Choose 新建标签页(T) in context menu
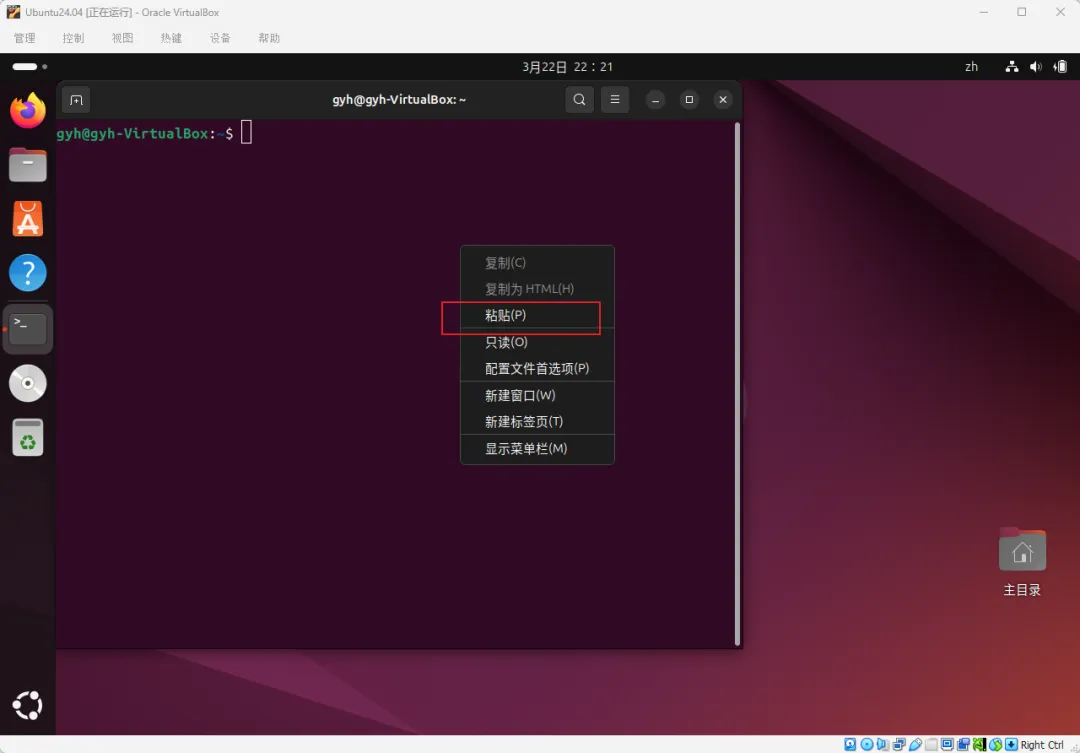This screenshot has height=753, width=1080. [537, 422]
